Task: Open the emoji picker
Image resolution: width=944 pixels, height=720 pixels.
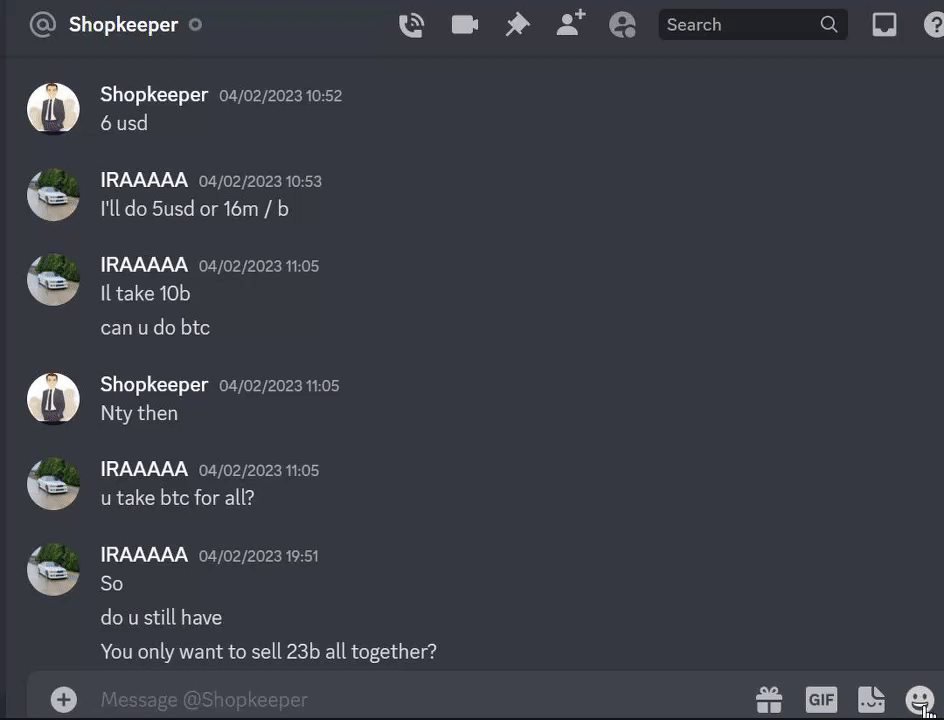Action: pyautogui.click(x=919, y=700)
